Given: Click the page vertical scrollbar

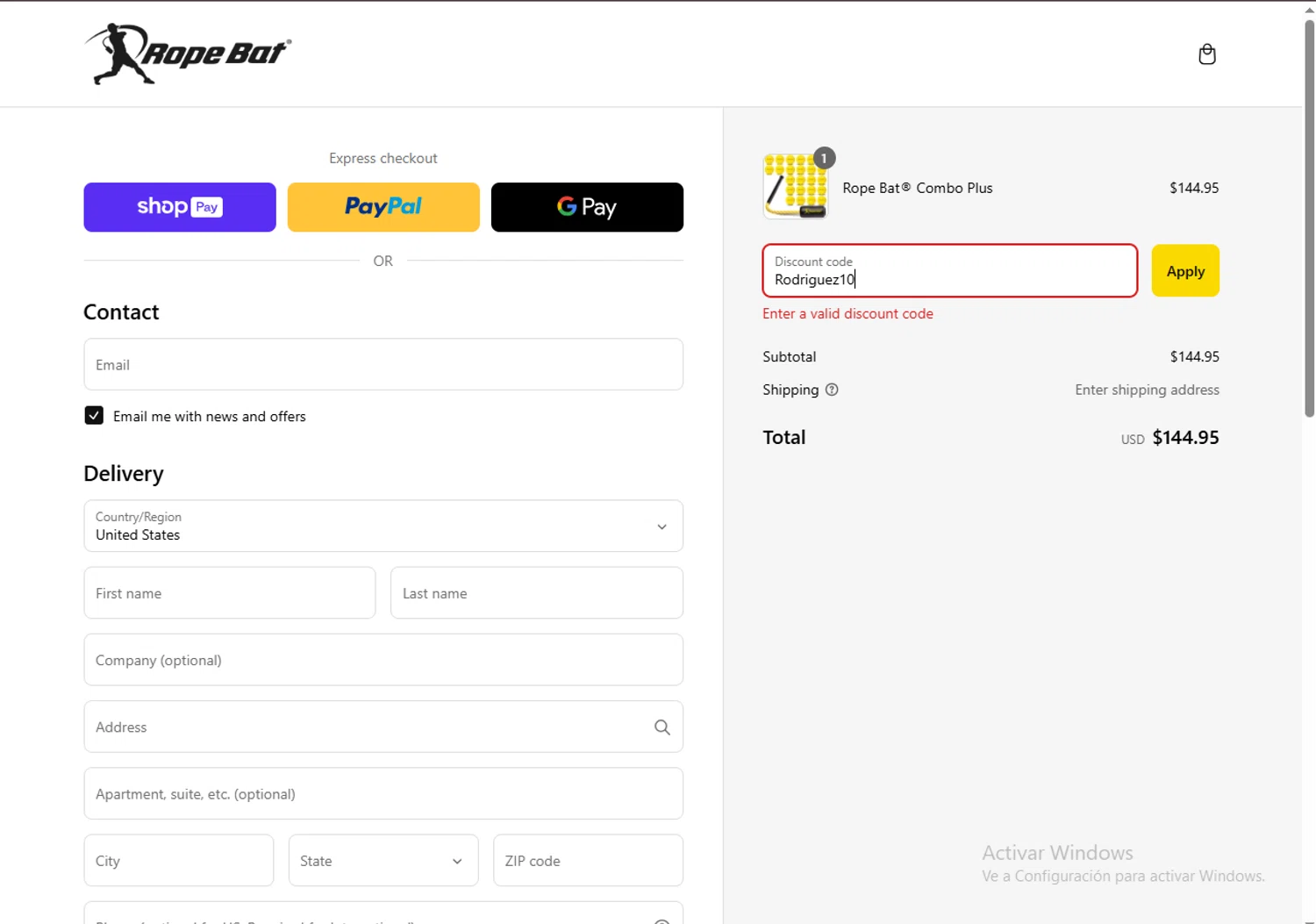Looking at the screenshot, I should 1309,218.
